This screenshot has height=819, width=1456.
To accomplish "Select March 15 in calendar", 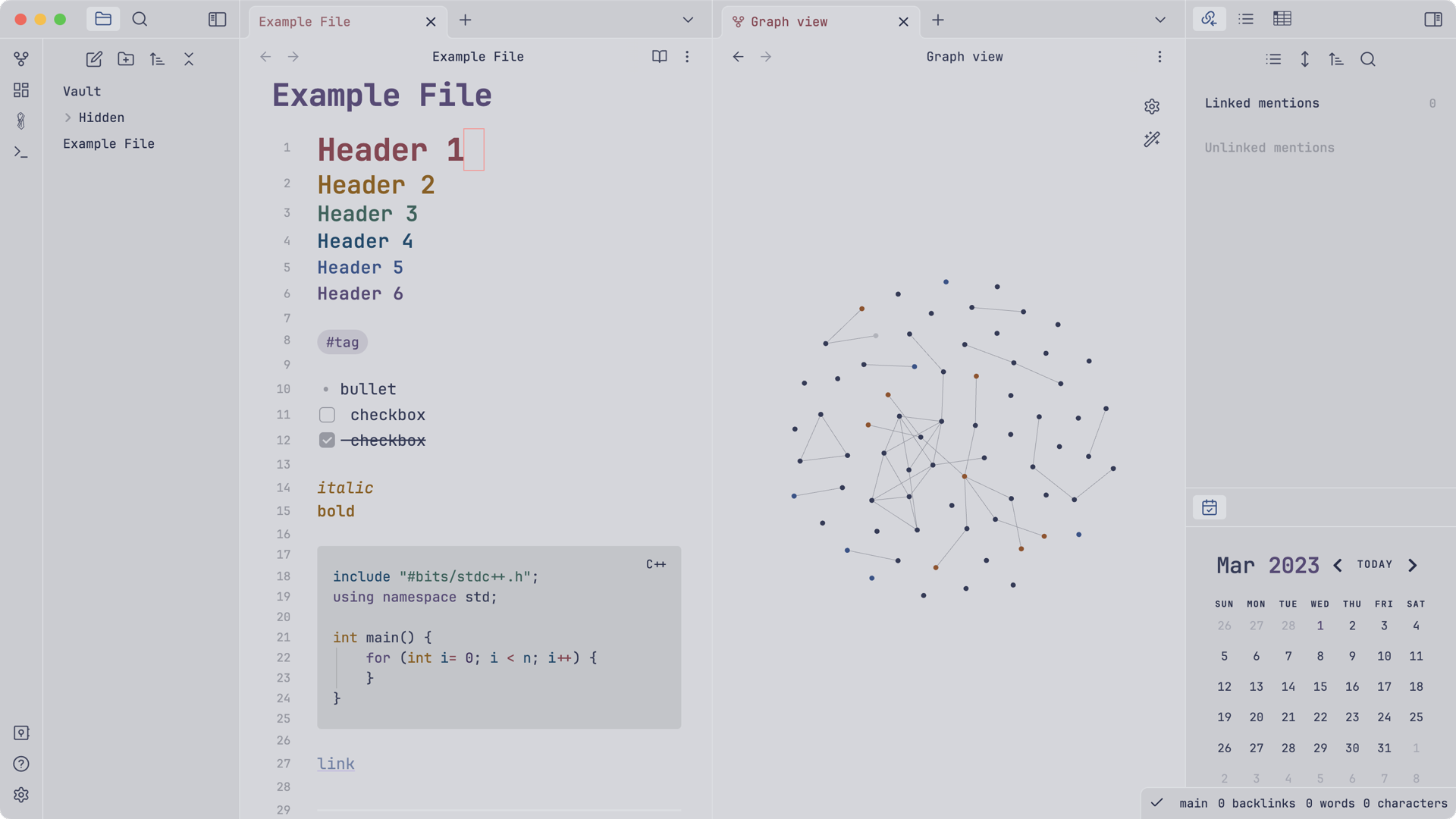I will pyautogui.click(x=1320, y=687).
